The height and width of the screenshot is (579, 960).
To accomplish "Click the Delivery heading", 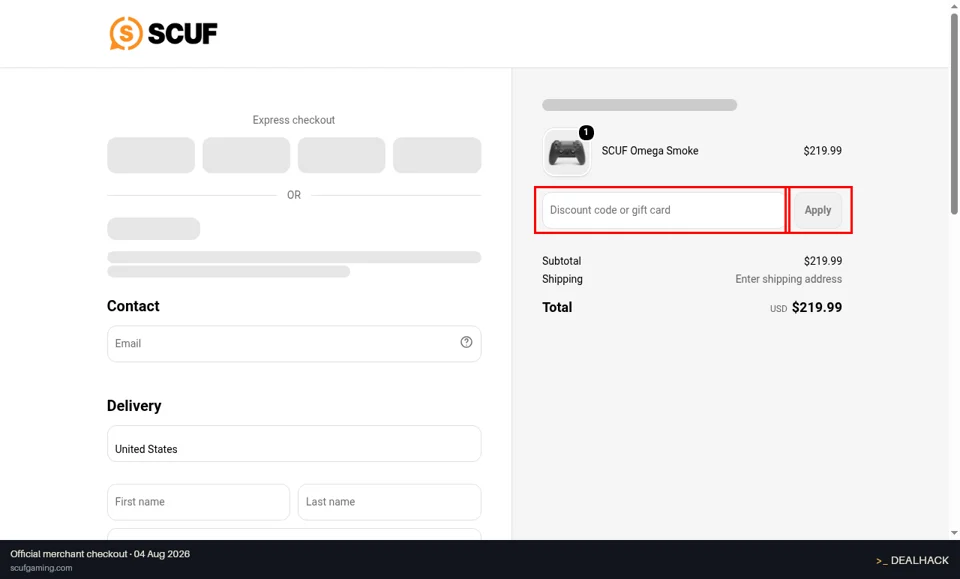I will tap(134, 406).
